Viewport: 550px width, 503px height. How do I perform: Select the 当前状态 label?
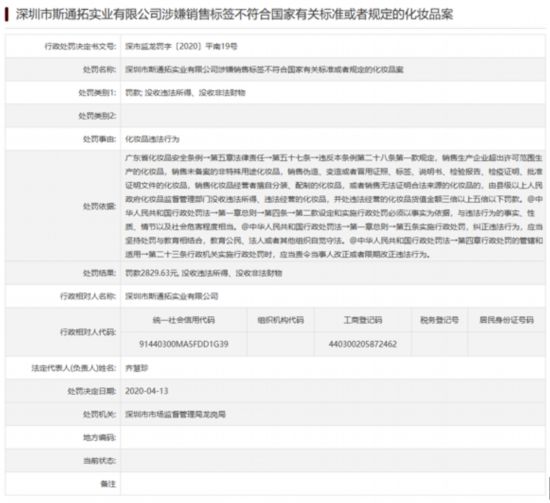coord(99,461)
